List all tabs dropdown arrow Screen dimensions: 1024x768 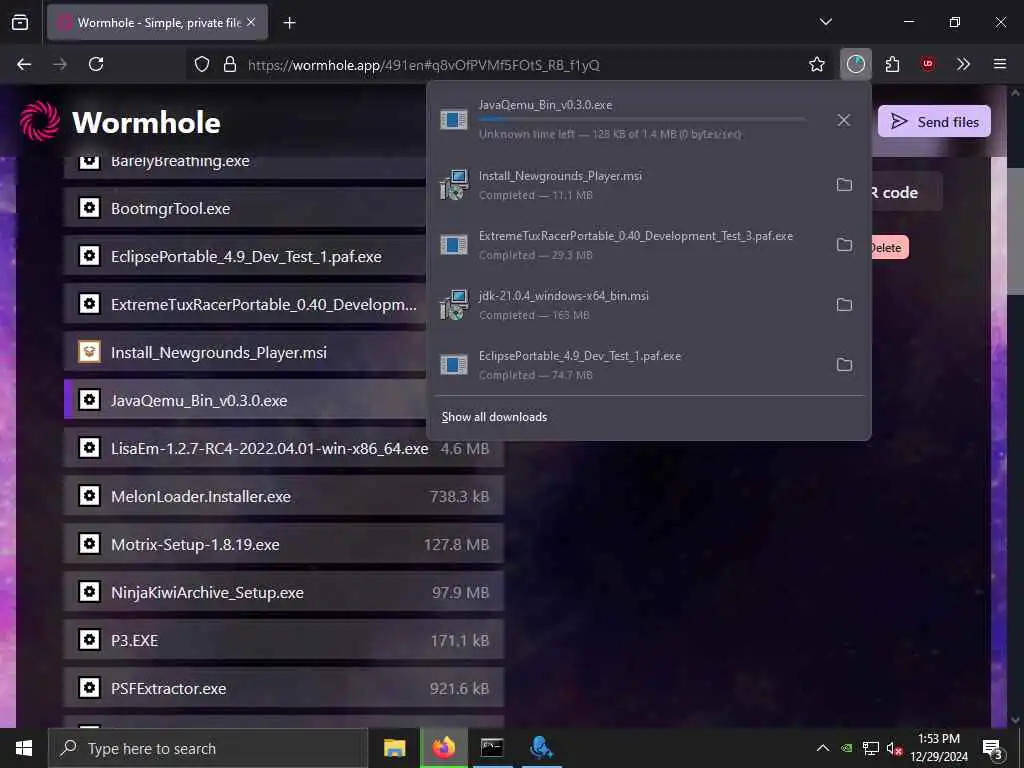point(825,22)
